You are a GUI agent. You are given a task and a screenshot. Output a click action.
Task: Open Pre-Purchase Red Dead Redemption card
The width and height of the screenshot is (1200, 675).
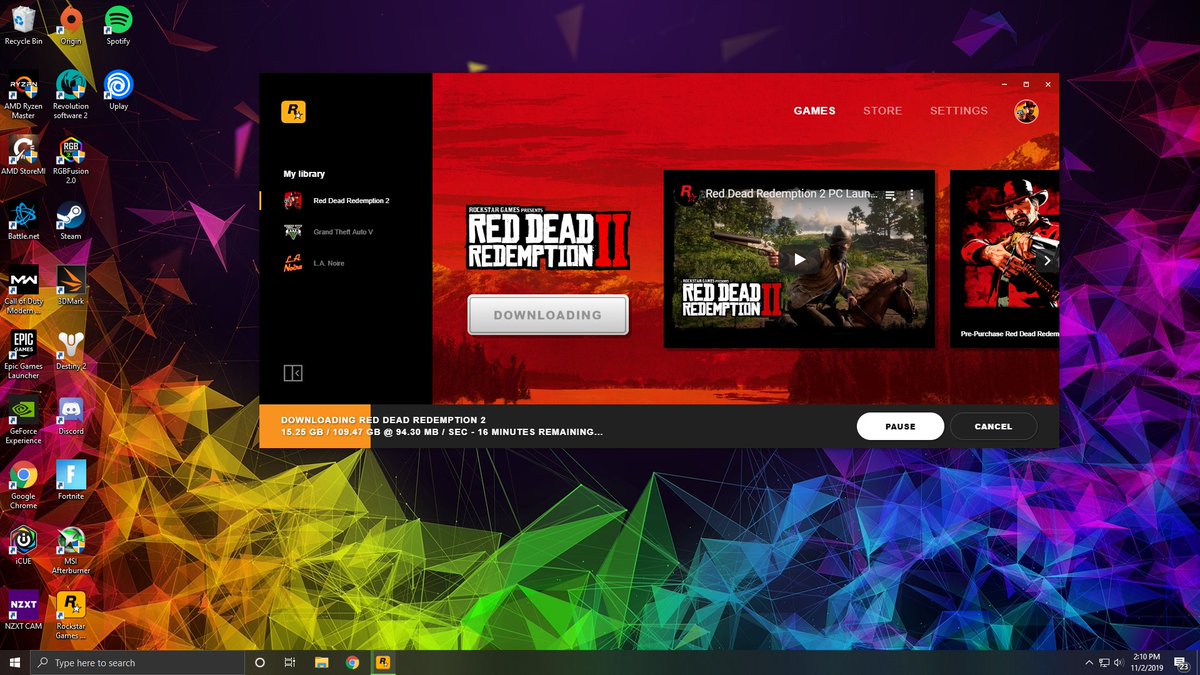(1004, 259)
